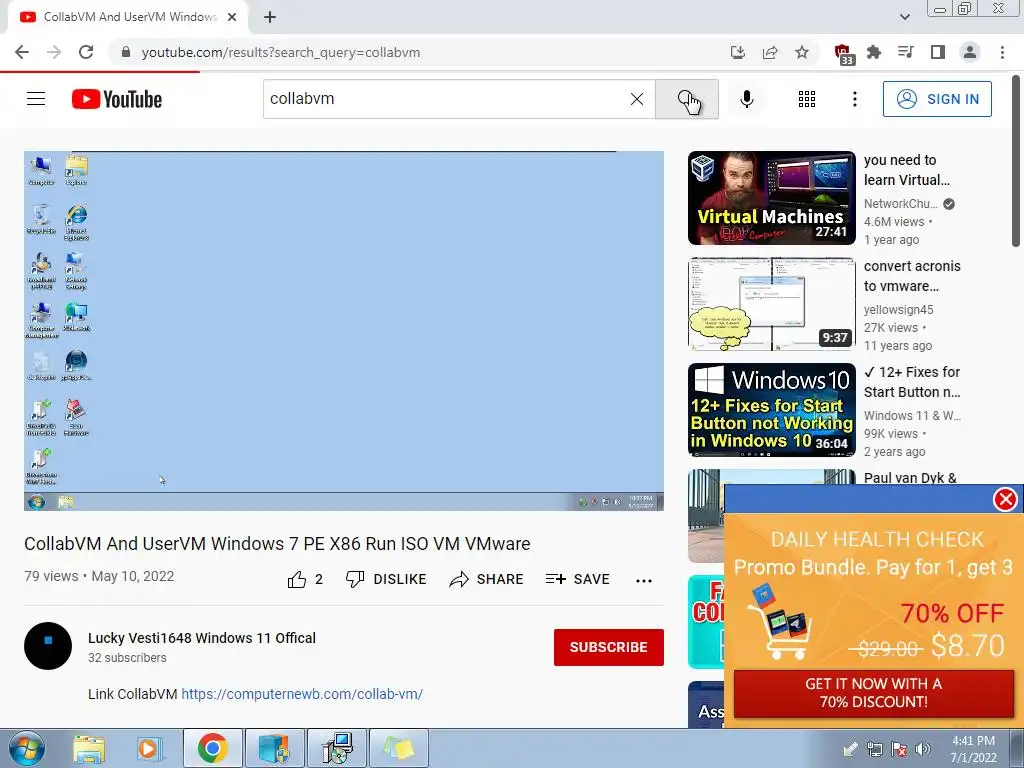Open Windows 10 Start Button fixes thumbnail
The width and height of the screenshot is (1024, 768).
pyautogui.click(x=771, y=409)
